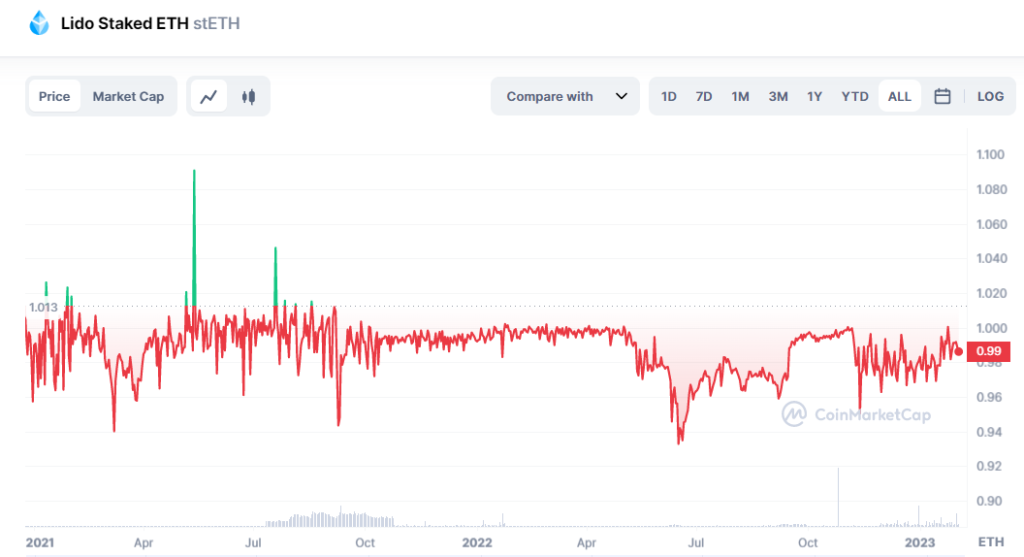The image size is (1024, 557).
Task: Expand the Compare with chevron arrow
Action: [x=621, y=97]
